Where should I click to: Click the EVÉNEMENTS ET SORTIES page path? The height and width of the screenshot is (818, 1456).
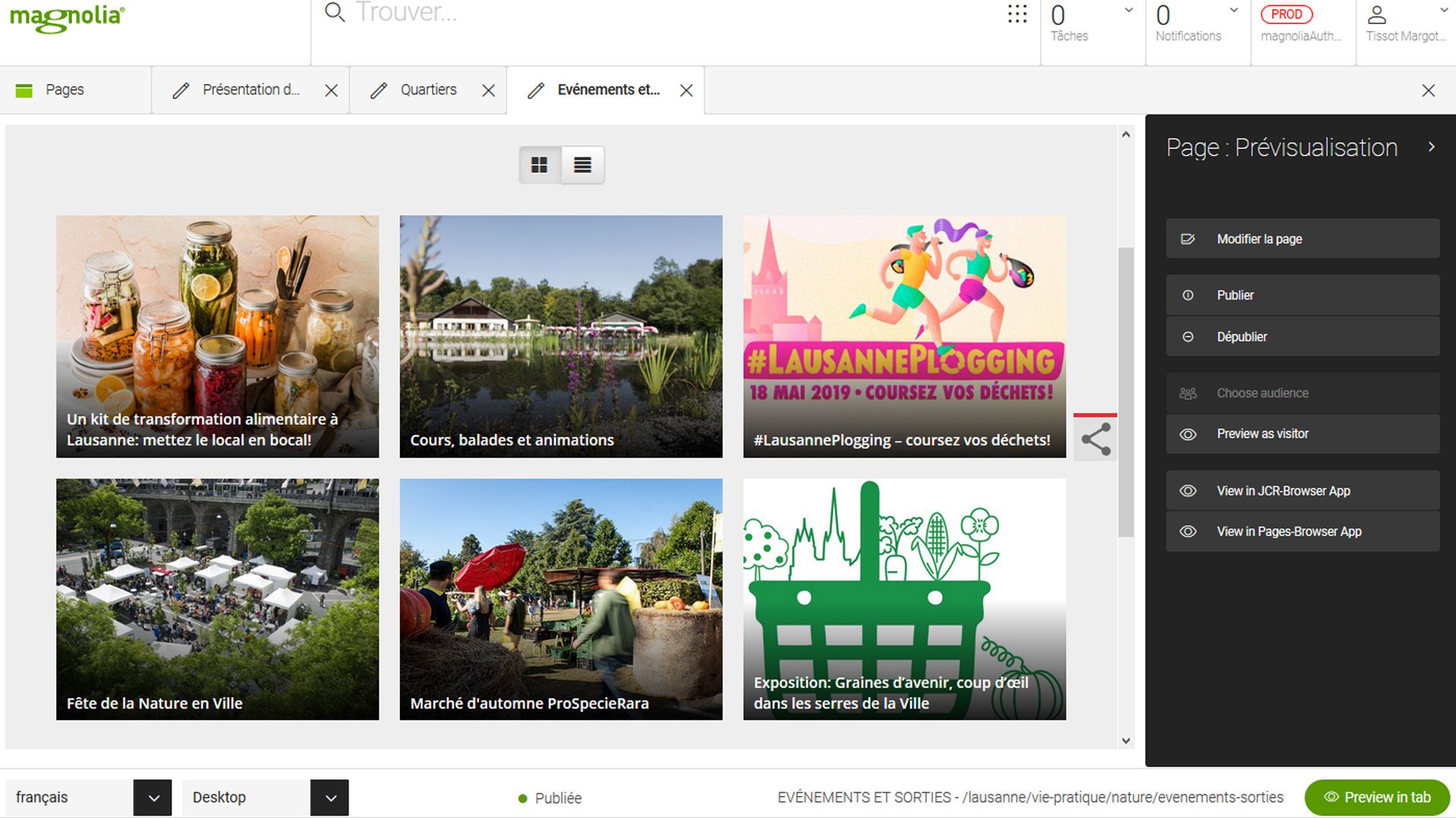point(1030,798)
